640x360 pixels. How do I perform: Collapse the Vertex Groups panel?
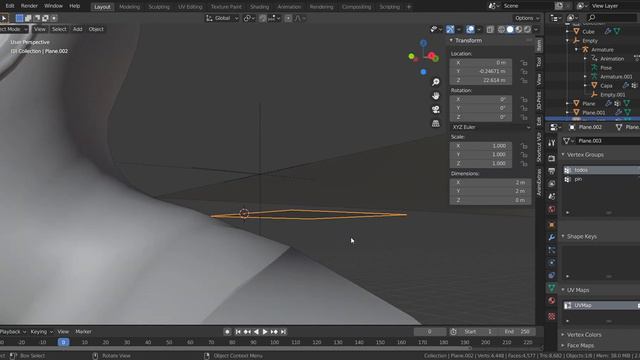563,155
